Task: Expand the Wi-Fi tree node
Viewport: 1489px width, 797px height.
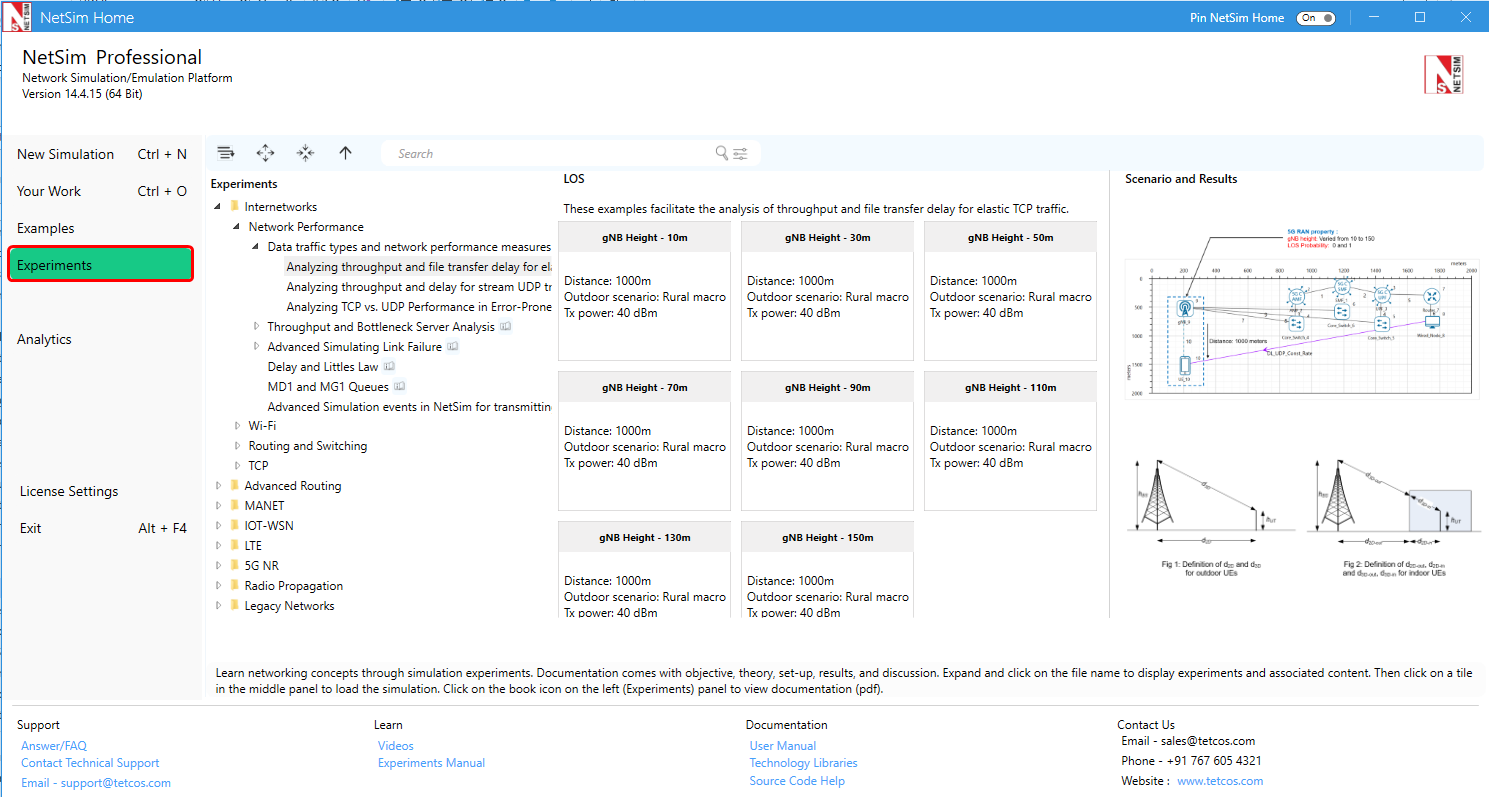Action: click(237, 426)
